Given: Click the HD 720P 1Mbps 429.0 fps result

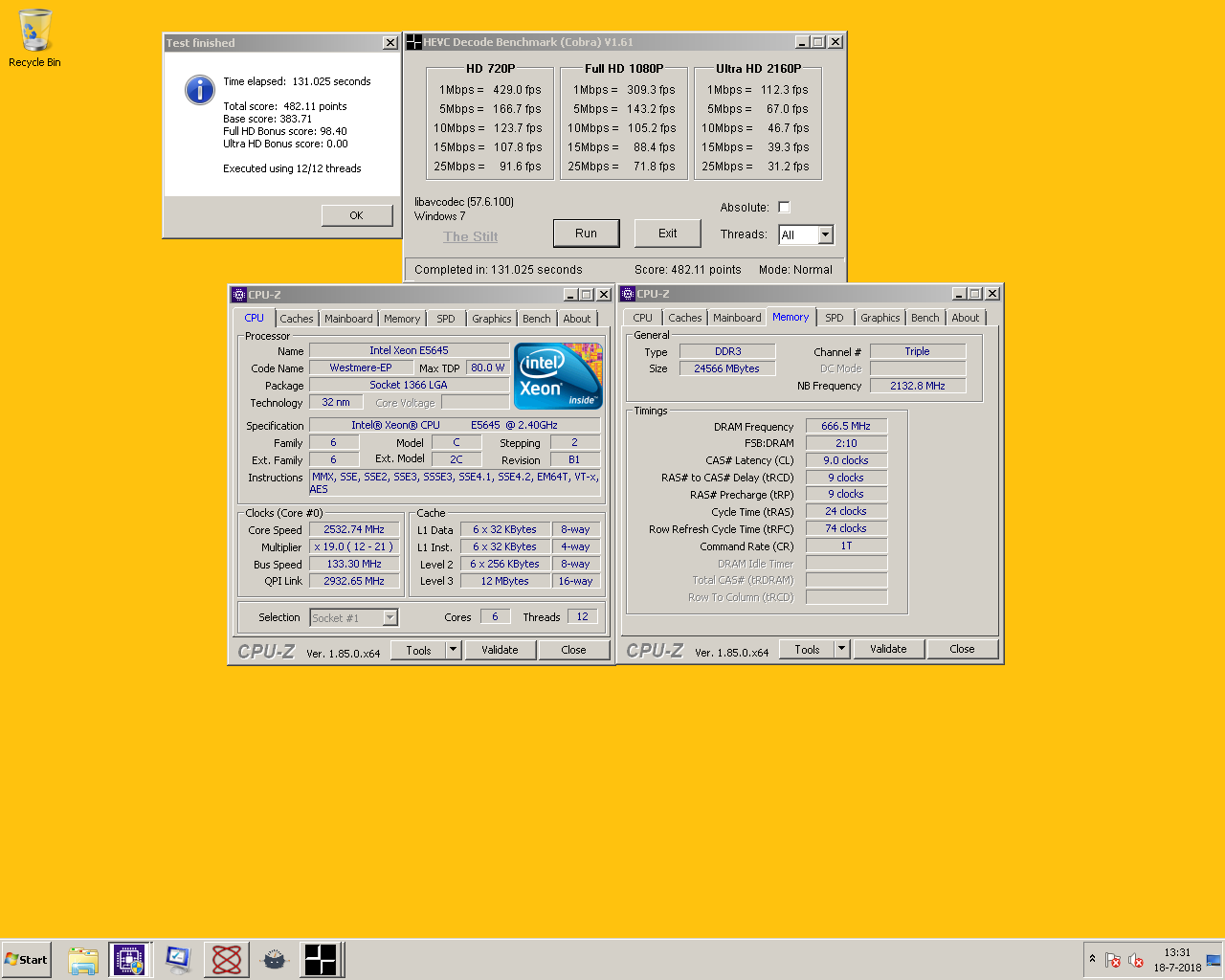Looking at the screenshot, I should pos(517,90).
